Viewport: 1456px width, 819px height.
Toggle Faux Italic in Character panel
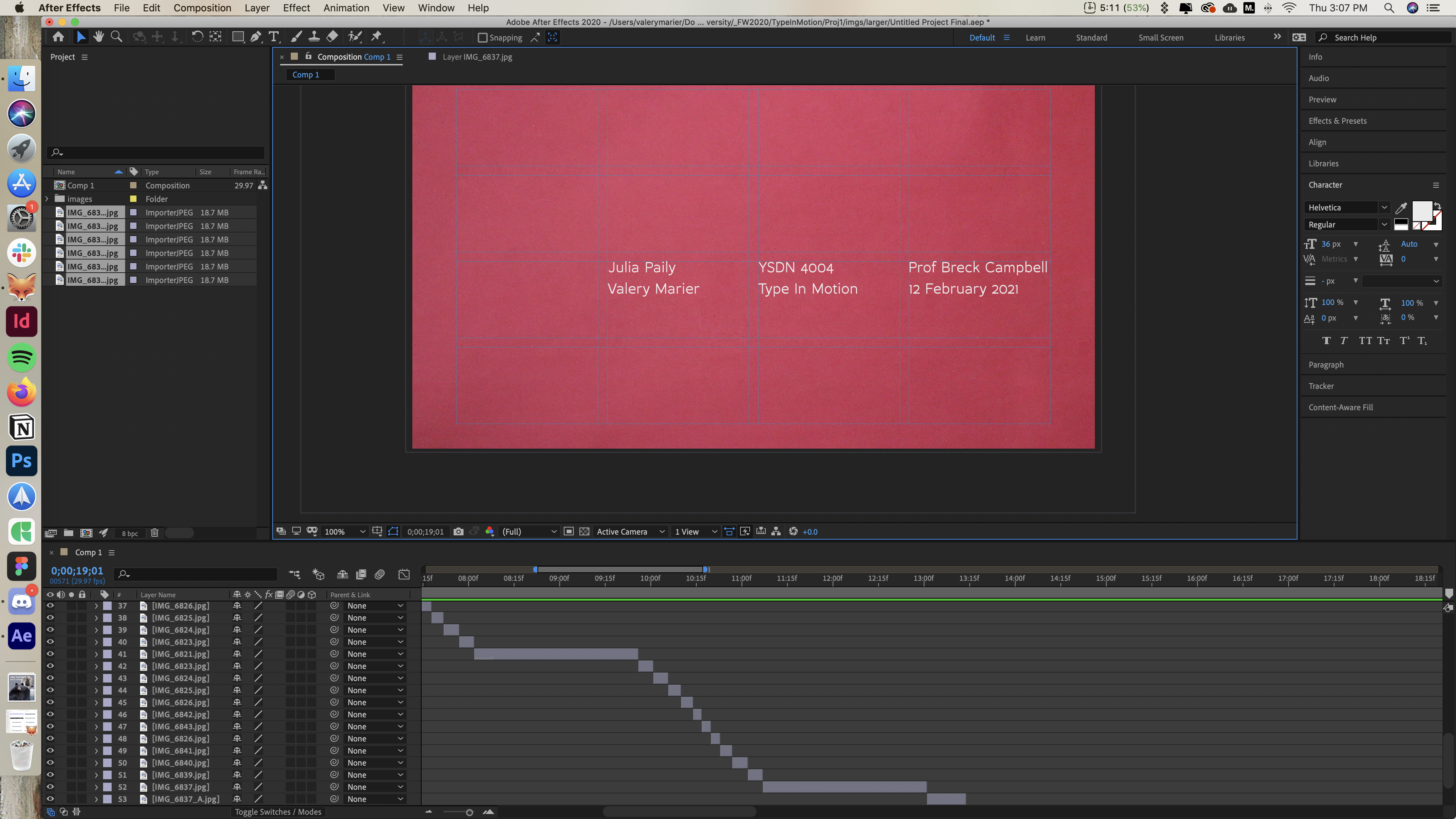pyautogui.click(x=1344, y=340)
